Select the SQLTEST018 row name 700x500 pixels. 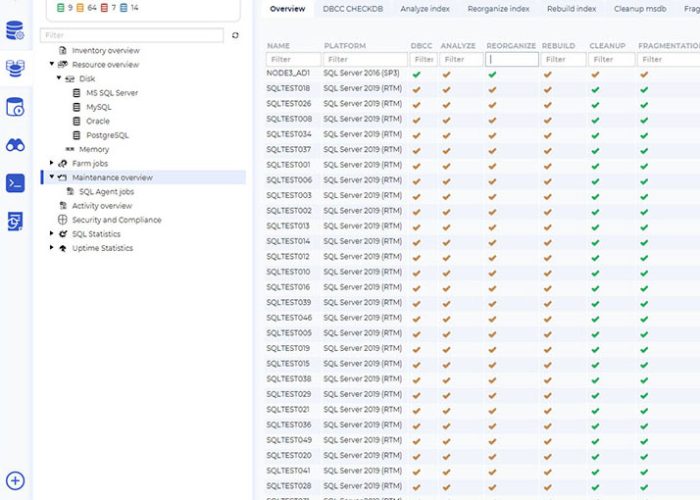click(x=288, y=88)
